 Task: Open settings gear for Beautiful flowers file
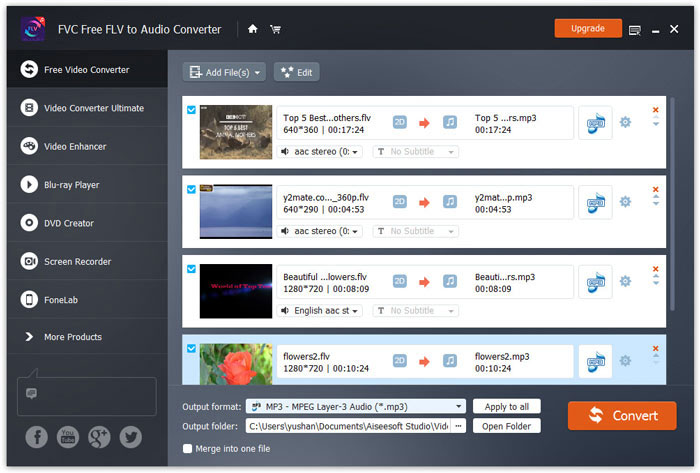(625, 281)
